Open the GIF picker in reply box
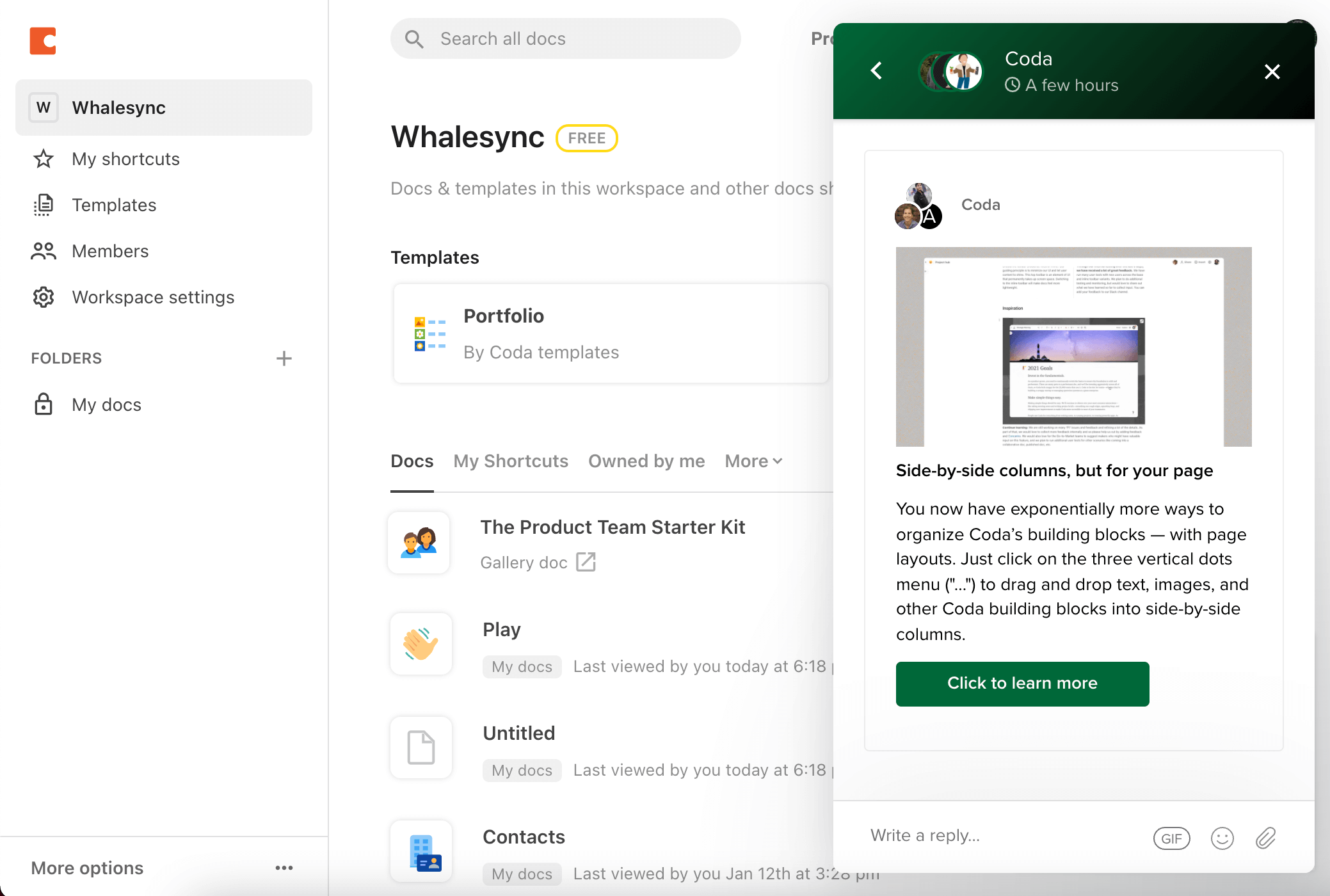 [x=1171, y=838]
